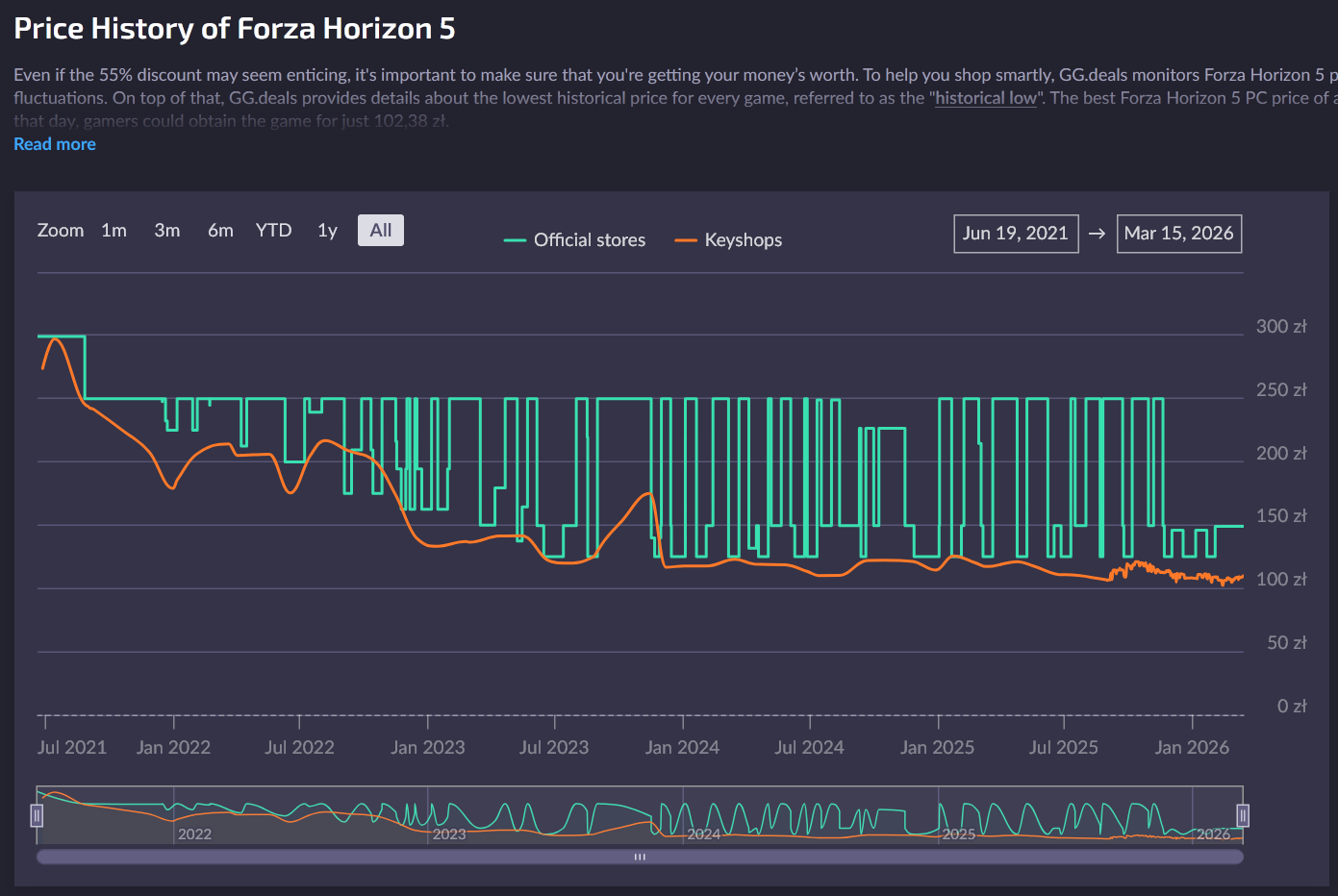1338x896 pixels.
Task: Set chart zoom to 1y
Action: 327,231
